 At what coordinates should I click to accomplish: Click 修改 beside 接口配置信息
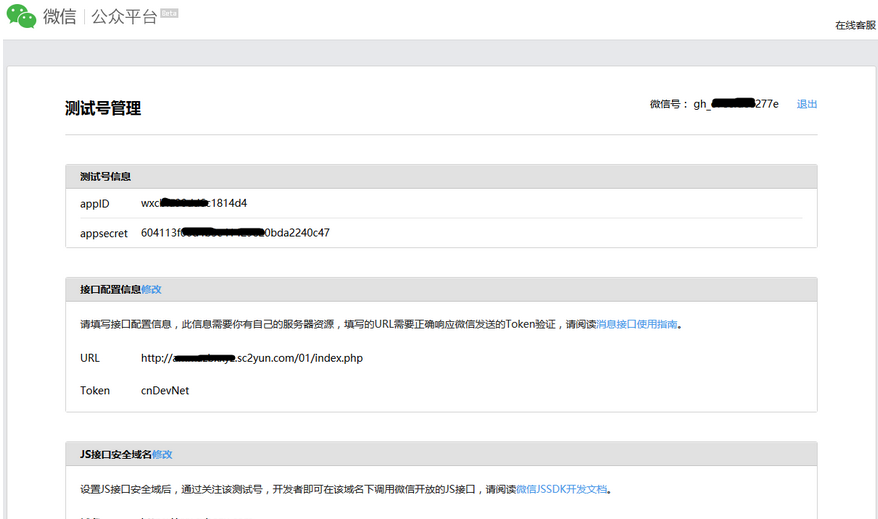pos(151,289)
